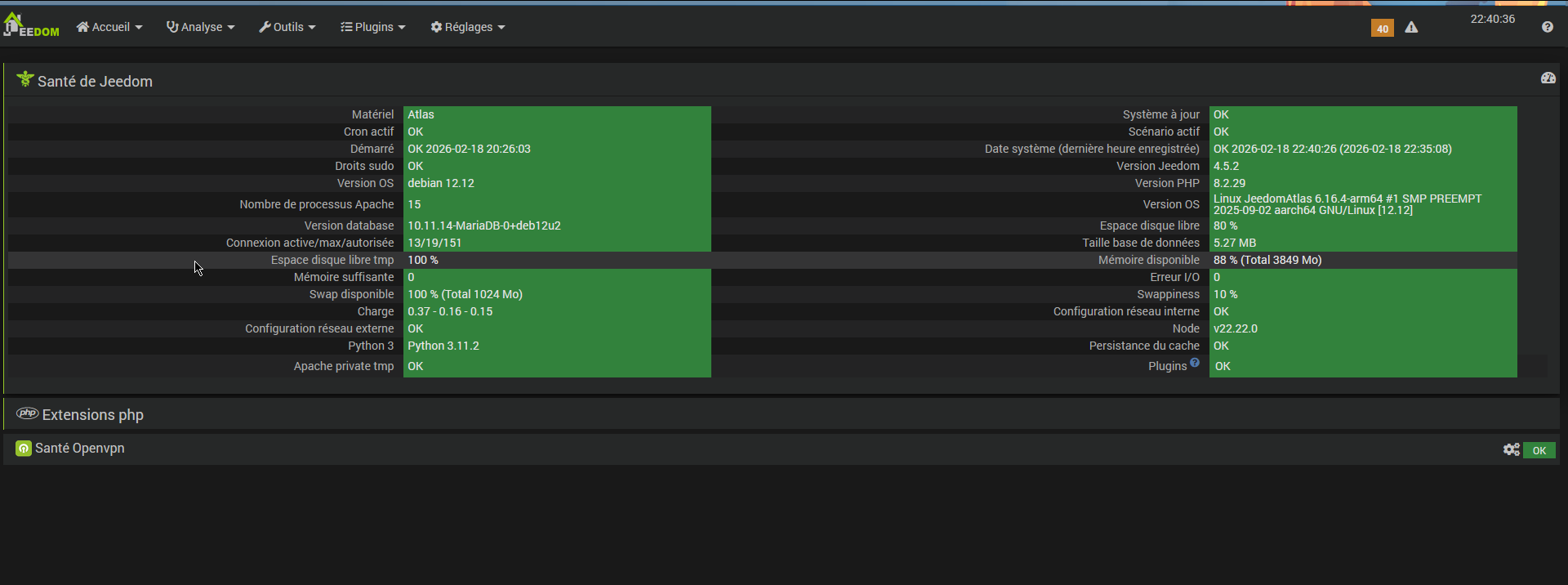Open the Openvpn configuration gears icon

(1512, 449)
